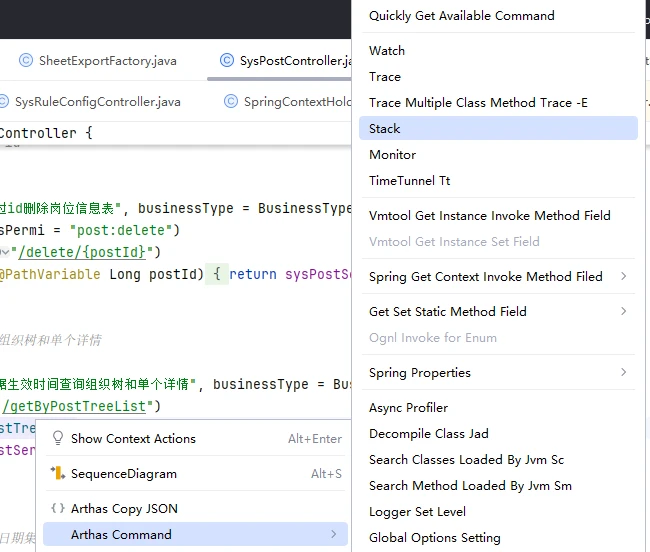Open the /getByPostTreeList mapping link
The width and height of the screenshot is (650, 552).
(75, 406)
